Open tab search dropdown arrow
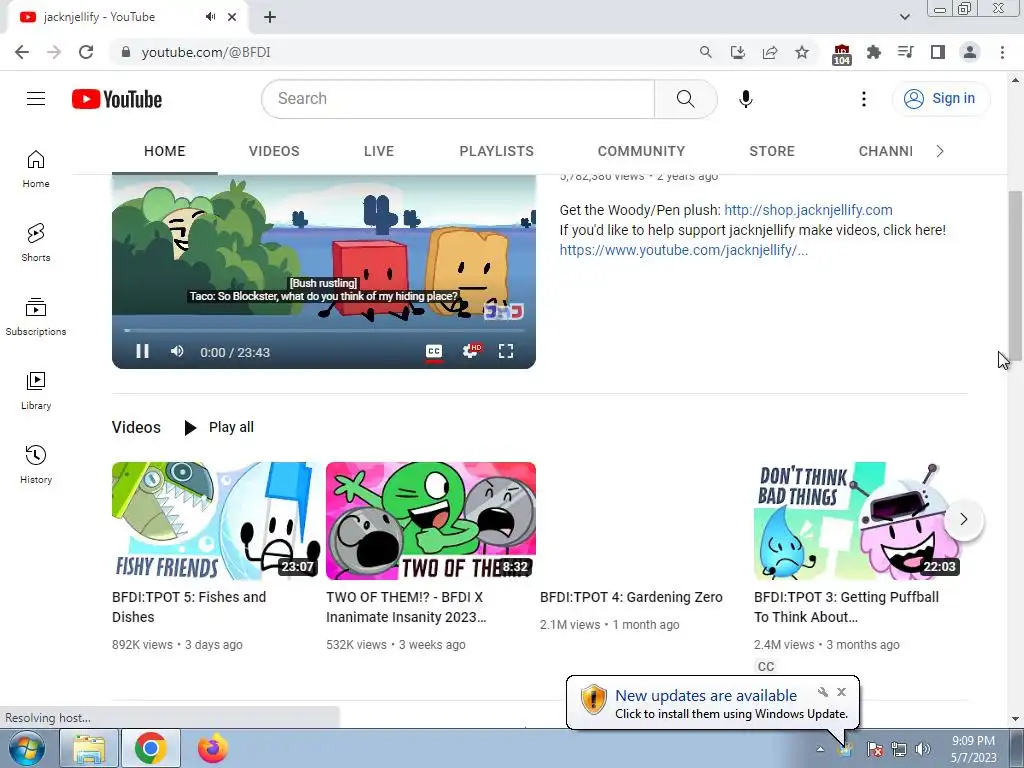This screenshot has width=1024, height=768. point(904,17)
